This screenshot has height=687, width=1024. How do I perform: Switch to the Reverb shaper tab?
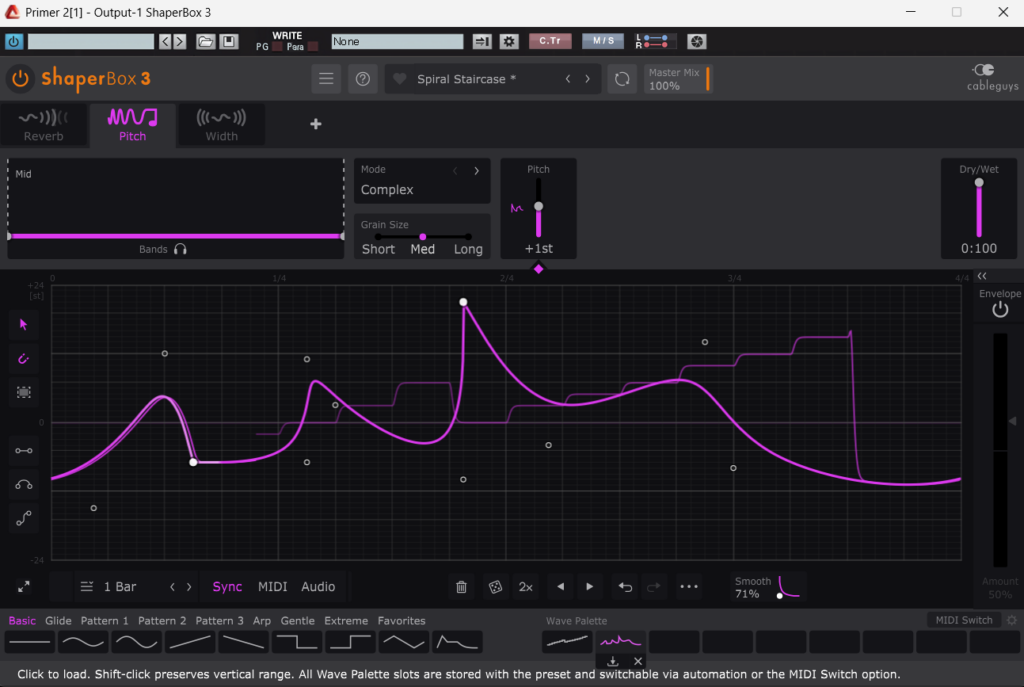click(43, 124)
